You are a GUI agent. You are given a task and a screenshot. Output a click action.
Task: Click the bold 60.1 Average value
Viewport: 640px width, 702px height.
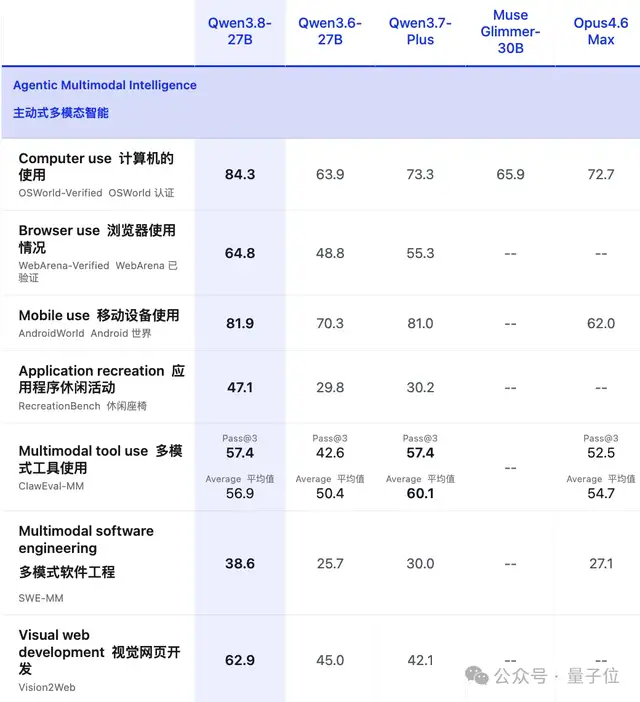pos(420,493)
